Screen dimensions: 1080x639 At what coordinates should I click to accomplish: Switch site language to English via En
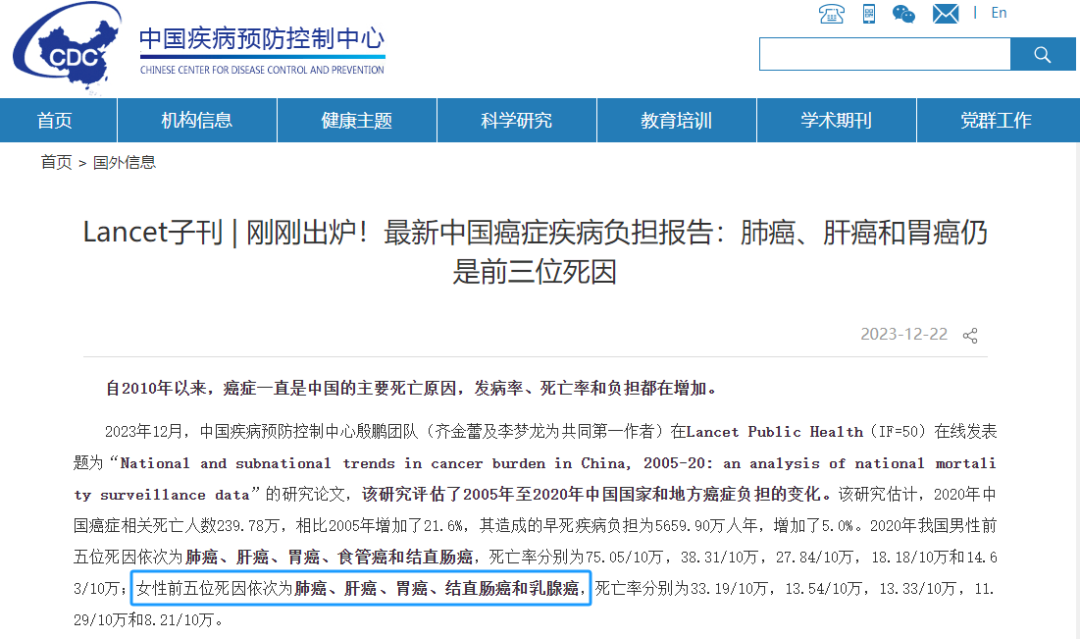click(x=998, y=13)
